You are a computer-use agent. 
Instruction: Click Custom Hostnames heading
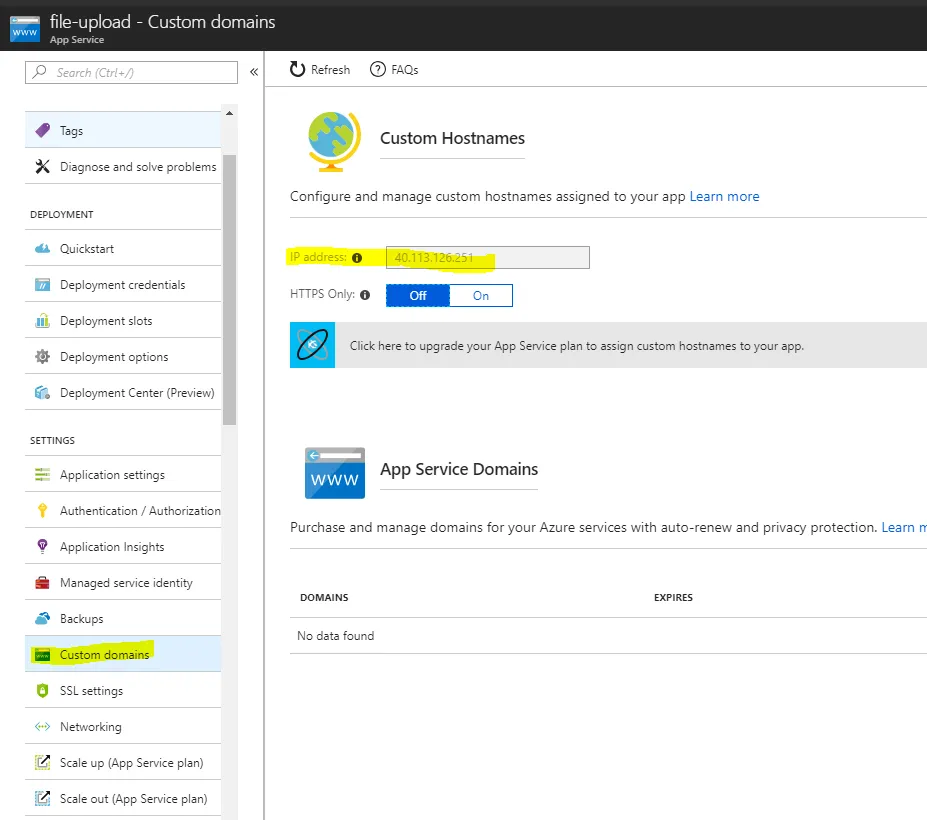tap(452, 138)
